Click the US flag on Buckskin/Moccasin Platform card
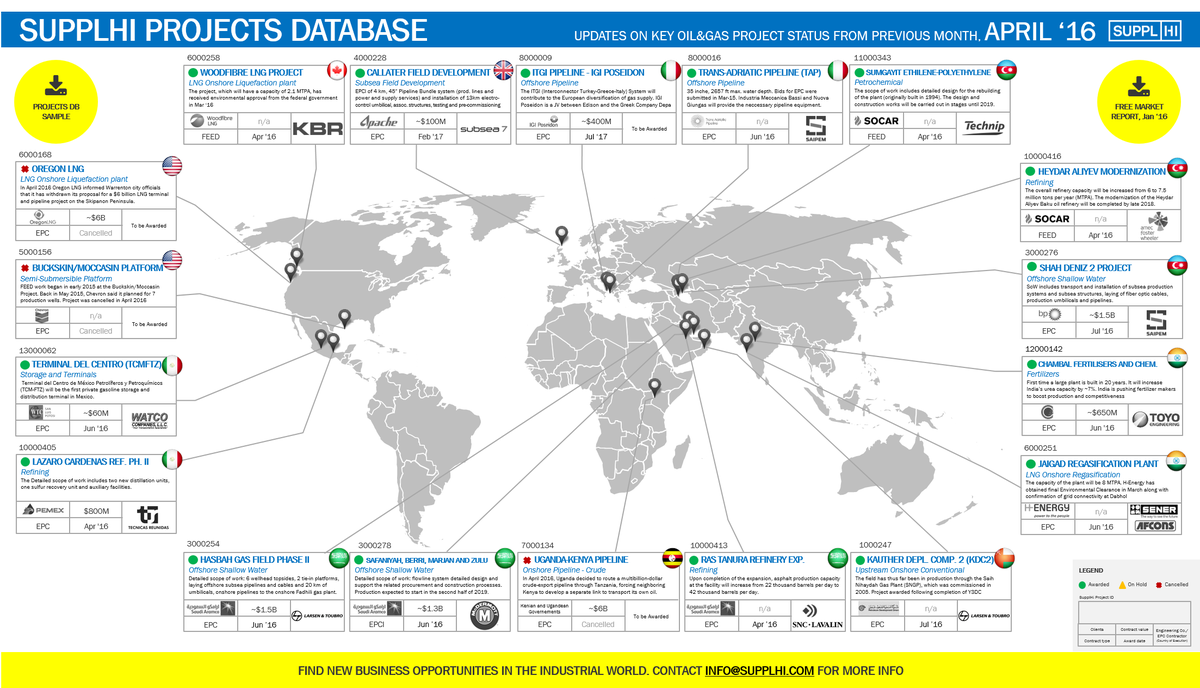The image size is (1200, 688). click(171, 262)
